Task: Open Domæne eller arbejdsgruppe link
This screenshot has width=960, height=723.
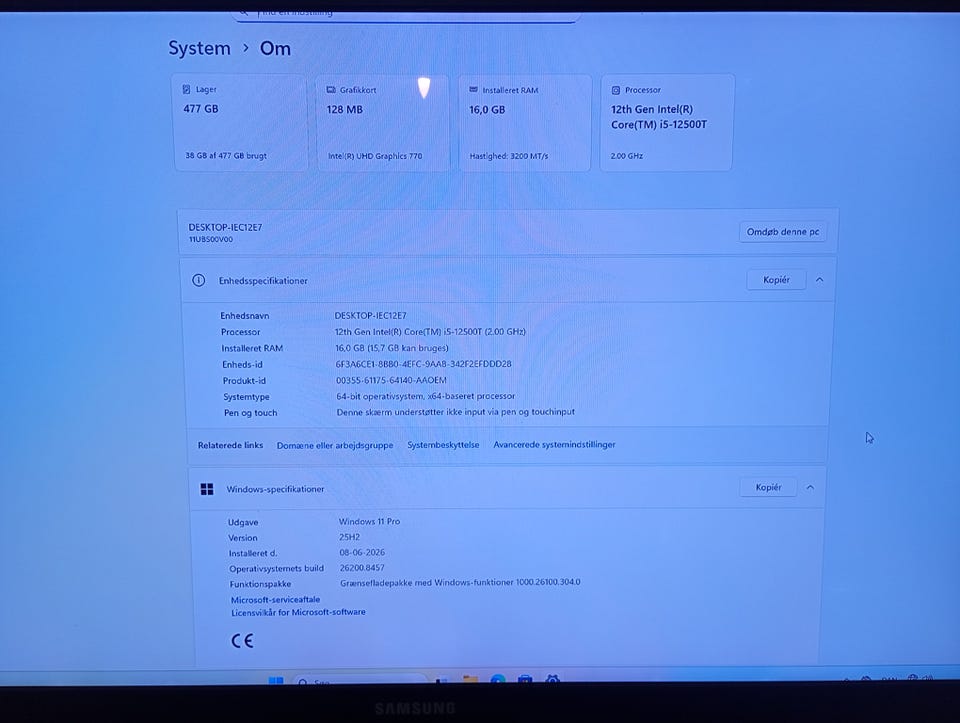Action: 335,445
